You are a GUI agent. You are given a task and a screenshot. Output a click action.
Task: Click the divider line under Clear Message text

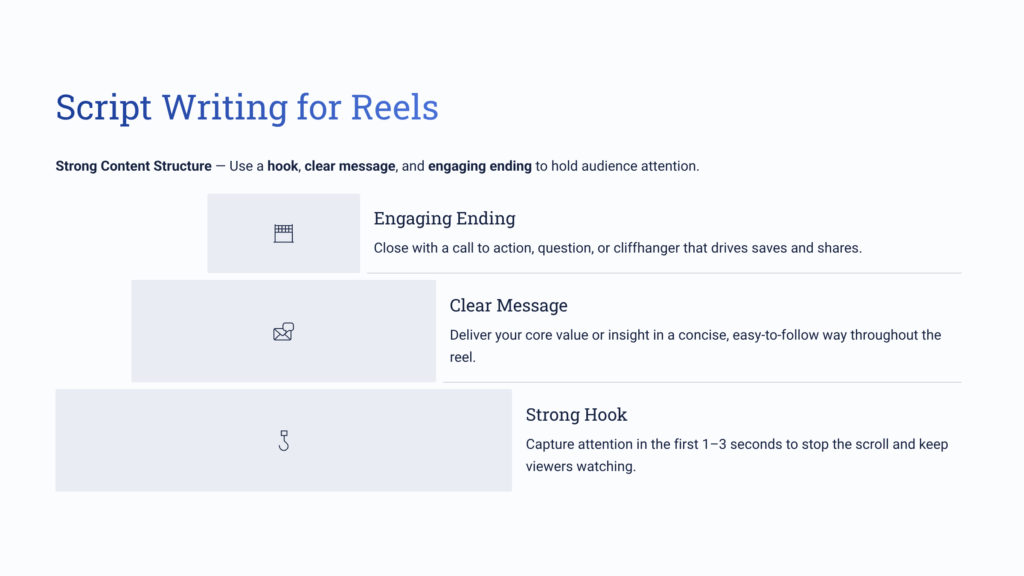pos(702,382)
